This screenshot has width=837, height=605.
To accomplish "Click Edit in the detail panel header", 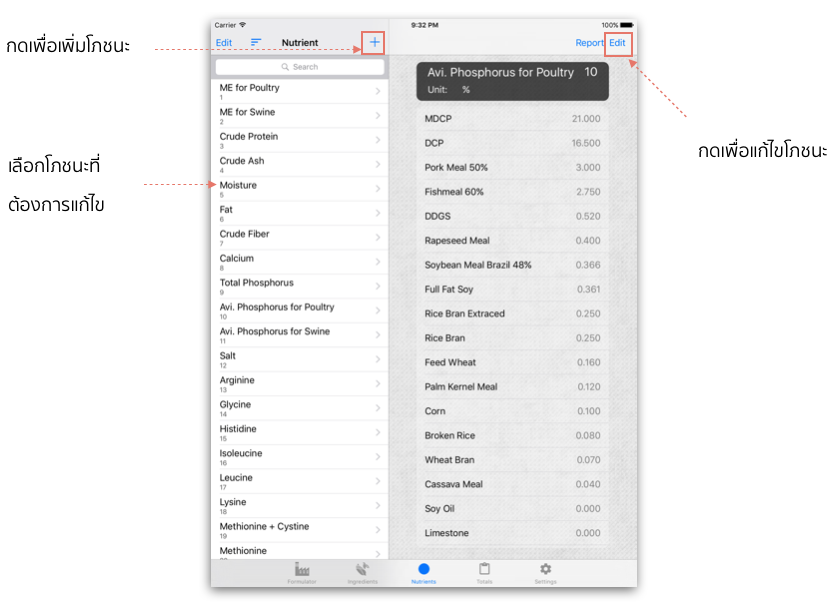I will (617, 43).
